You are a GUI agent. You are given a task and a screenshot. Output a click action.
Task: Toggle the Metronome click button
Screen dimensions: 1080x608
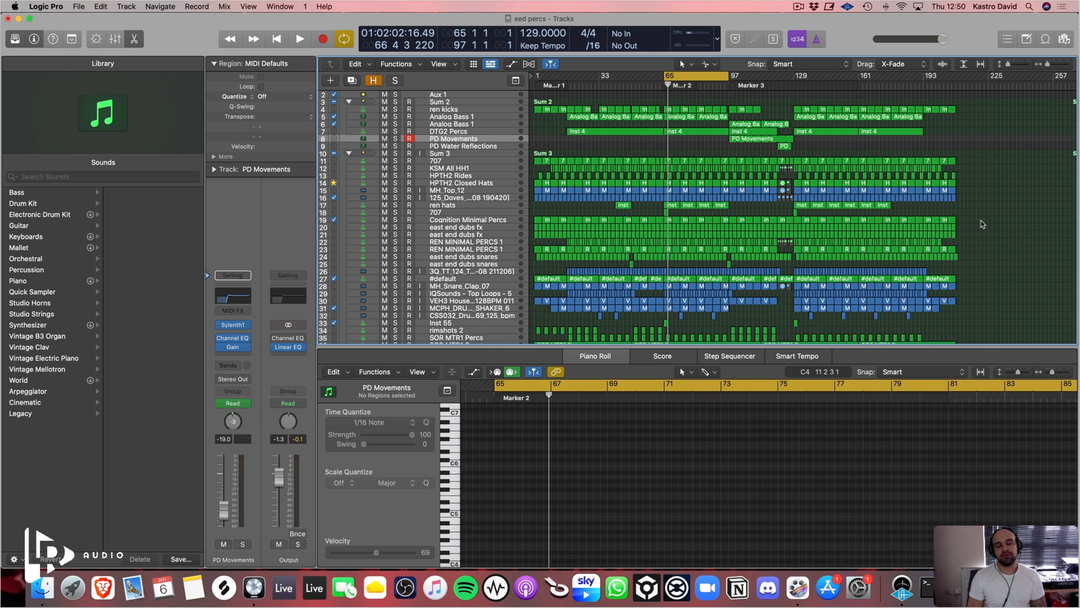(x=817, y=39)
